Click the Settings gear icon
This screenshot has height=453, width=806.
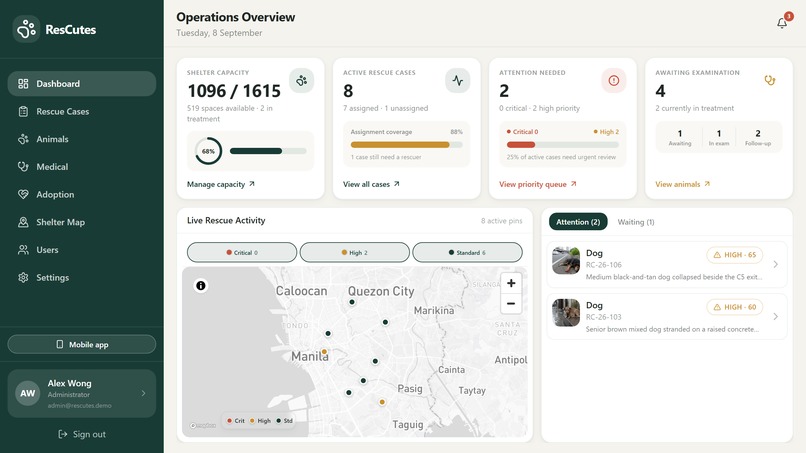point(23,278)
